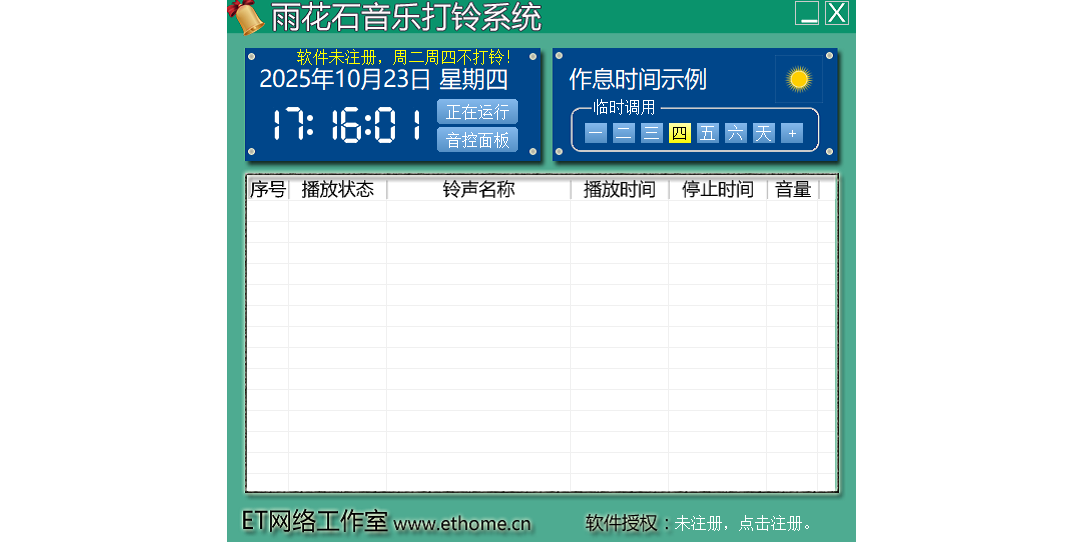Toggle the highlighted Thursday (四) button
Image resolution: width=1084 pixels, height=542 pixels.
coord(680,133)
